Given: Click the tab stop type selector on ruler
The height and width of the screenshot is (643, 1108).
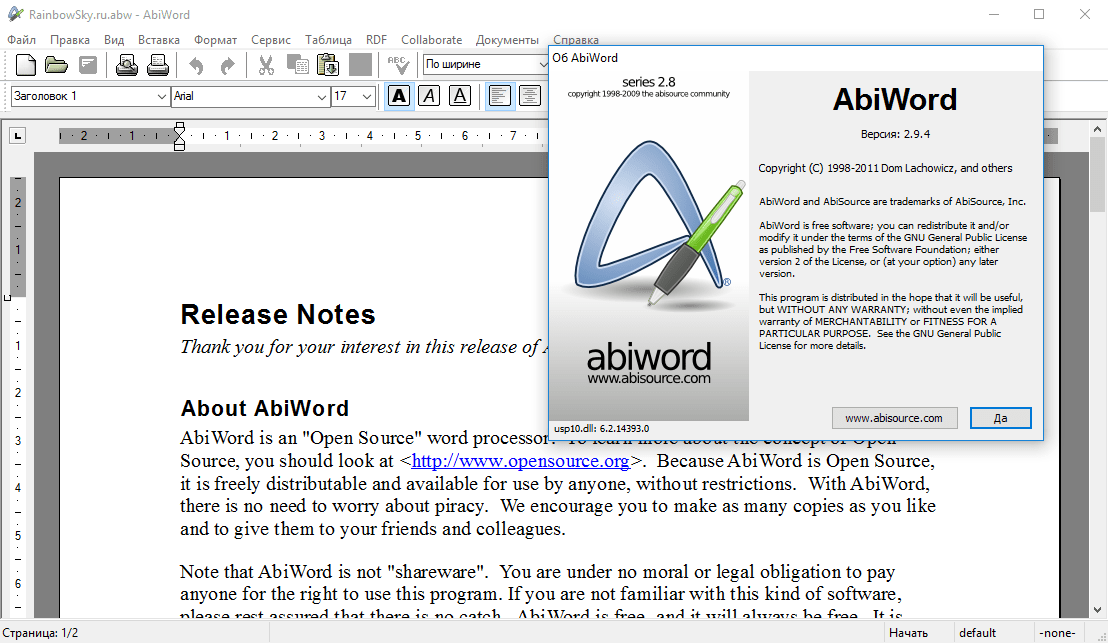Looking at the screenshot, I should tap(18, 135).
